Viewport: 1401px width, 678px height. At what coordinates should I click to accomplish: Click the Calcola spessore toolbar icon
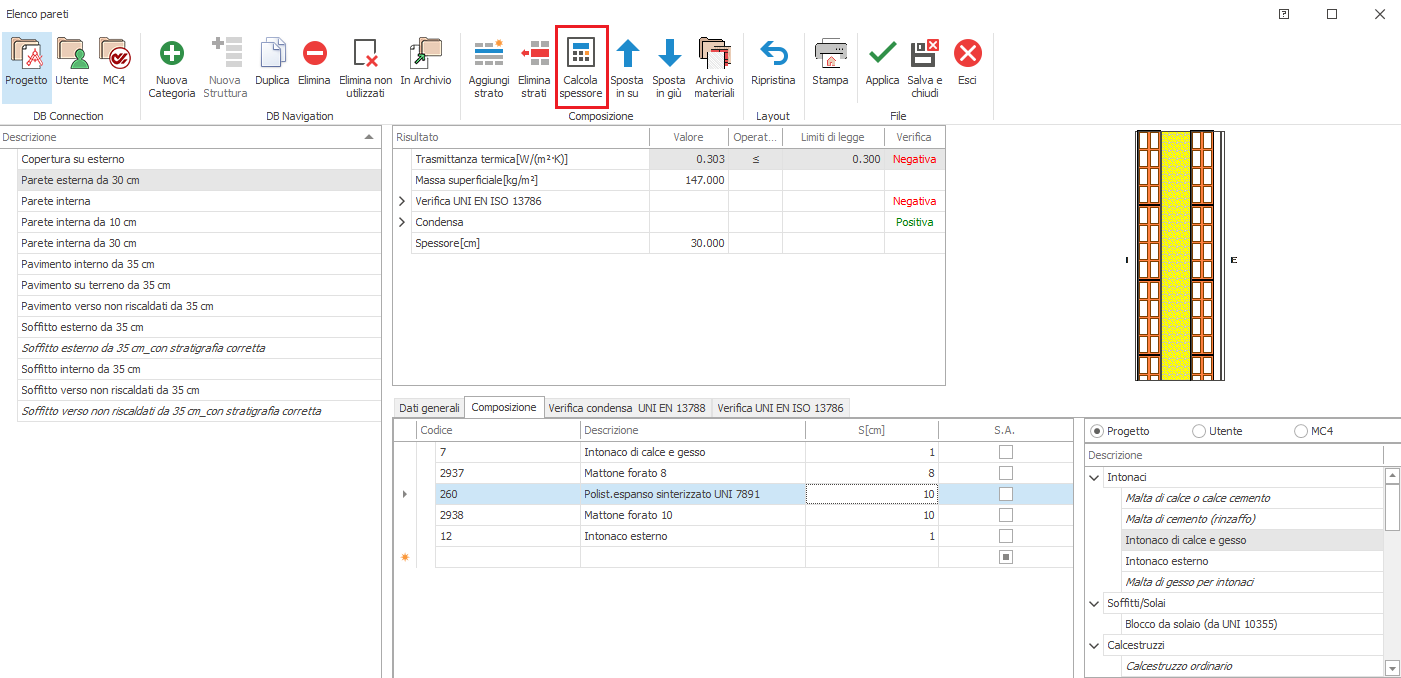(581, 55)
